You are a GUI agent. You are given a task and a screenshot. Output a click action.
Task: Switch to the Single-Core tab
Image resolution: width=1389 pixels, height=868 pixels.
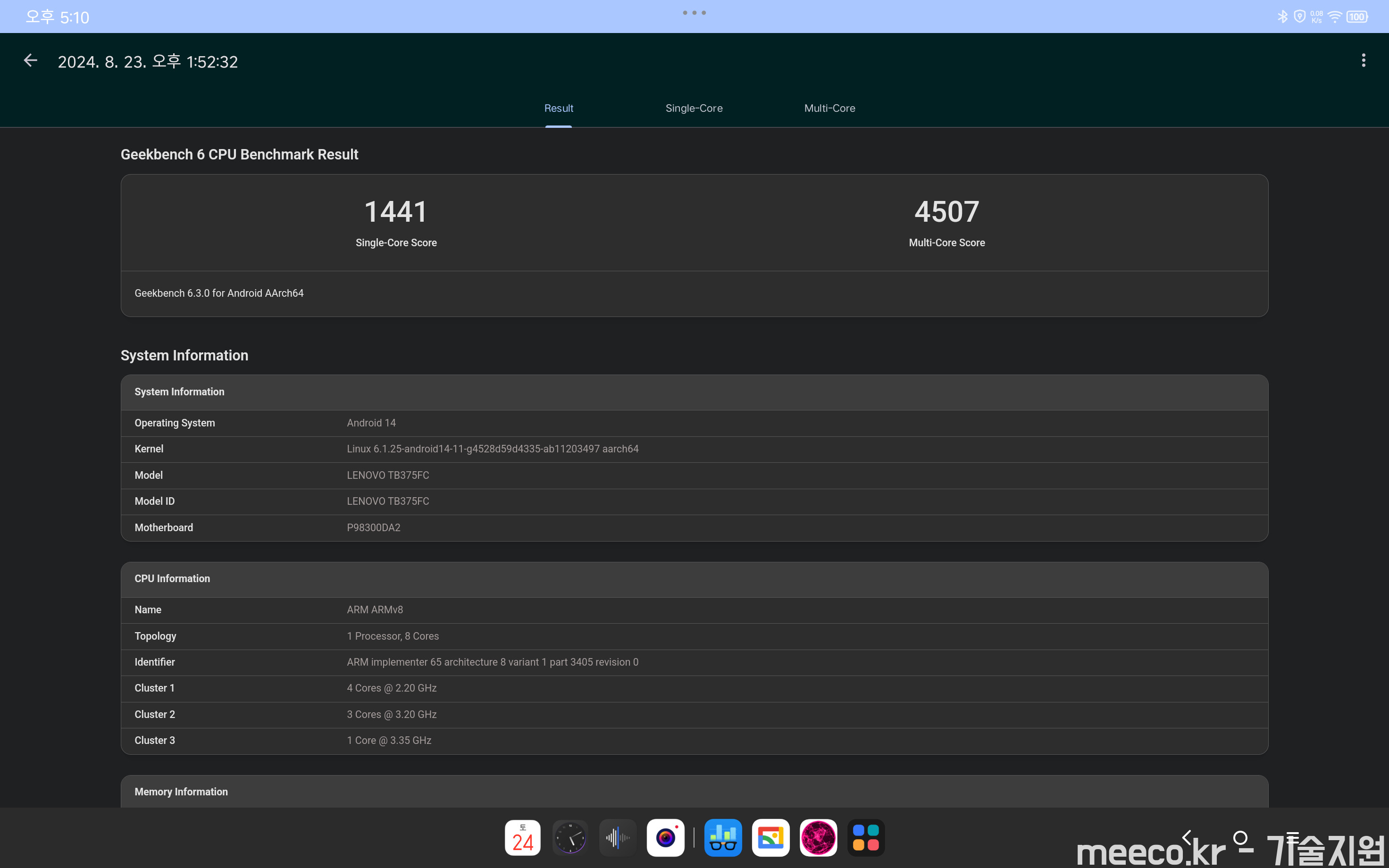[694, 108]
